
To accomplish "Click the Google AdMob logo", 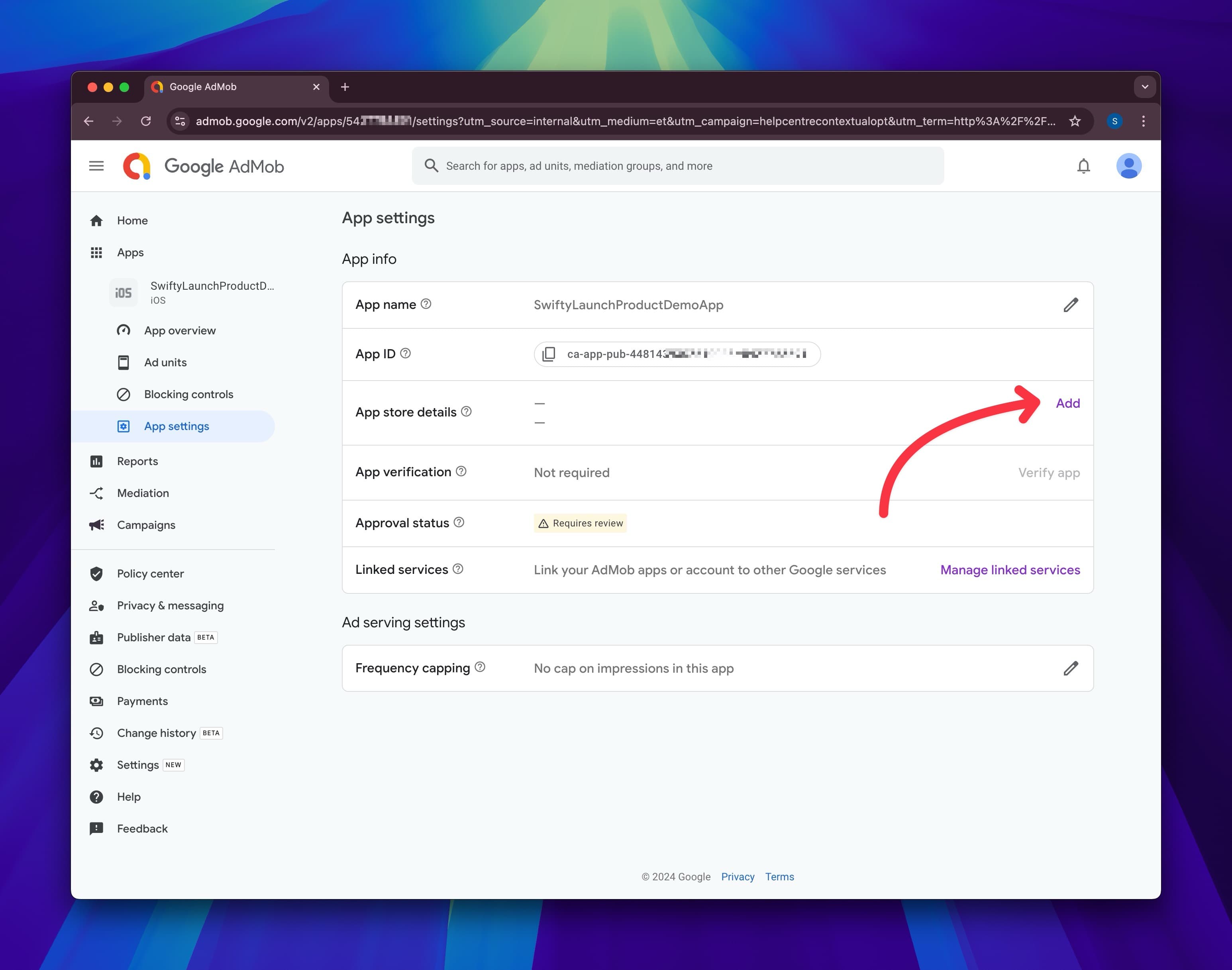I will point(203,166).
